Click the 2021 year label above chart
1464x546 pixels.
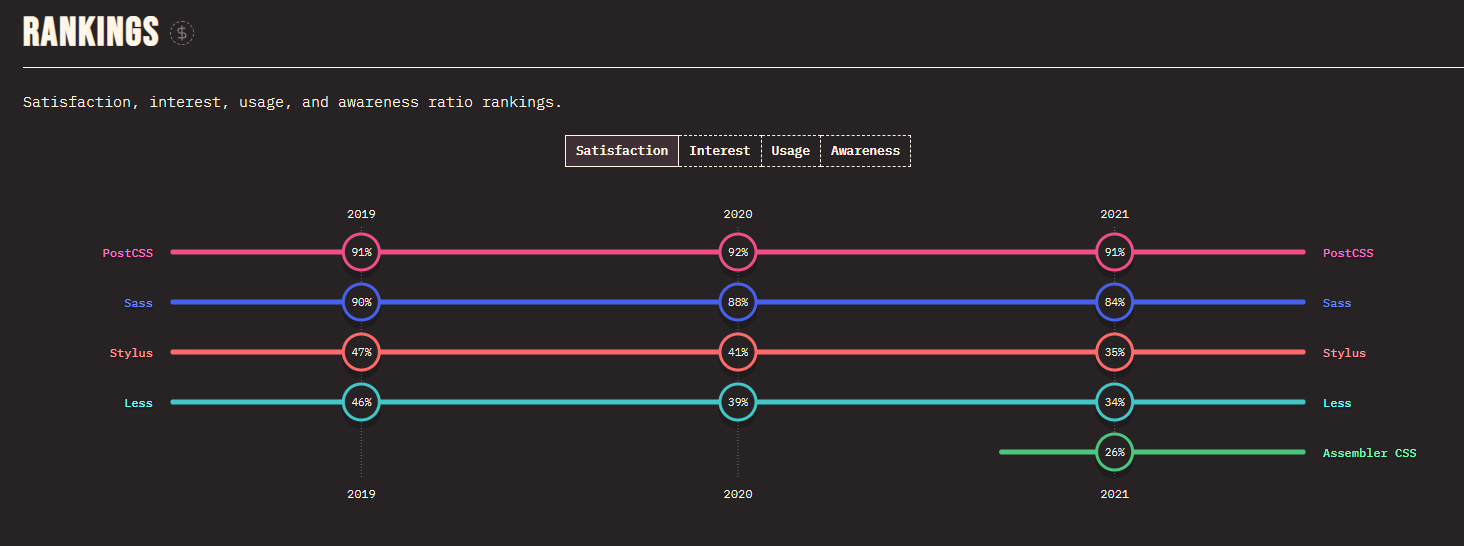tap(1115, 214)
